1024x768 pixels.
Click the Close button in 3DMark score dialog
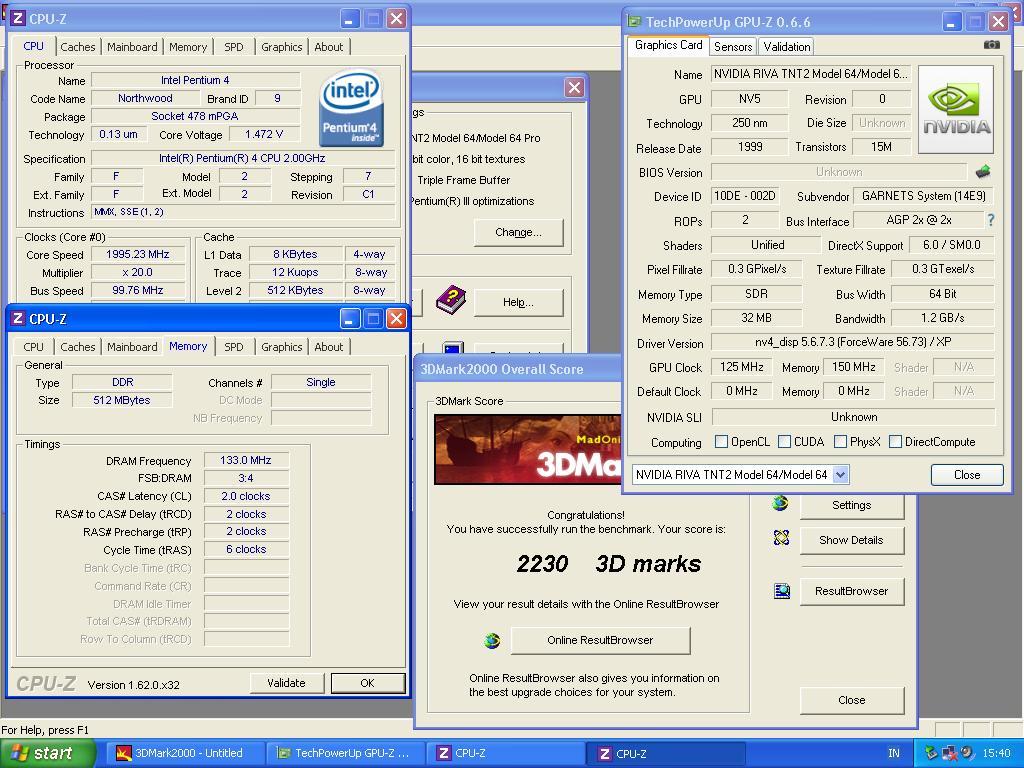point(852,700)
